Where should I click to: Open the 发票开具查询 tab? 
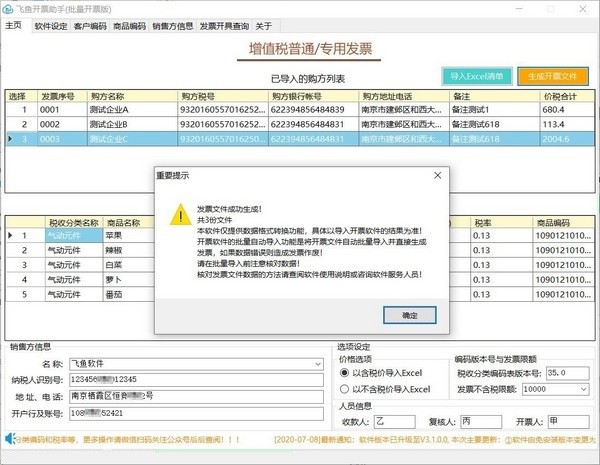pyautogui.click(x=224, y=26)
